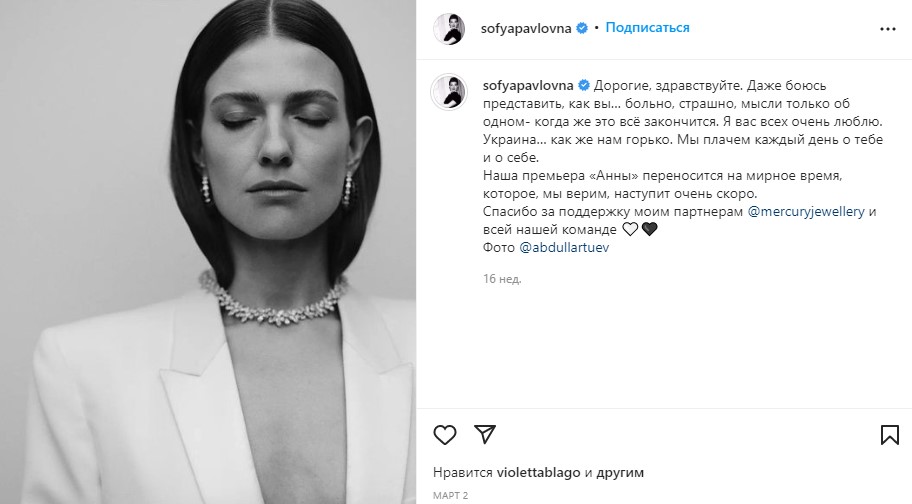912x504 pixels.
Task: Open sofyapavlovna username in caption
Action: (528, 85)
